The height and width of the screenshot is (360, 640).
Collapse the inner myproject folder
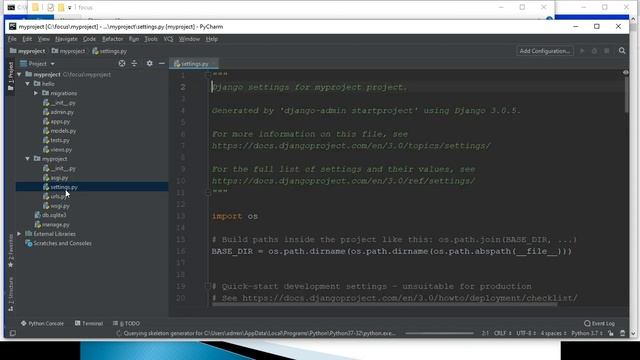coord(28,159)
